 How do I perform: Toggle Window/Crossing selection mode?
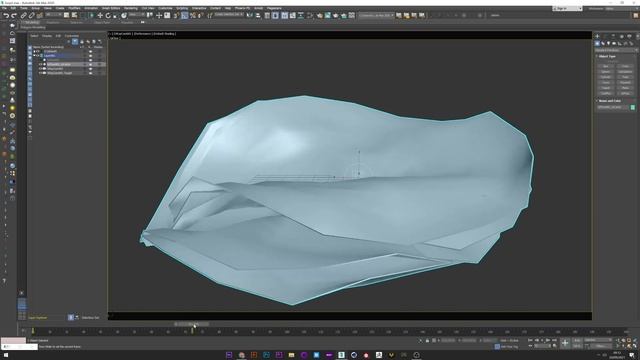click(x=91, y=15)
